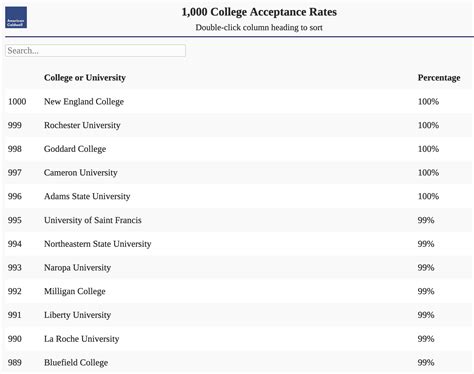Click rank number 996
Viewport: 474px width, 374px height.
tap(15, 196)
